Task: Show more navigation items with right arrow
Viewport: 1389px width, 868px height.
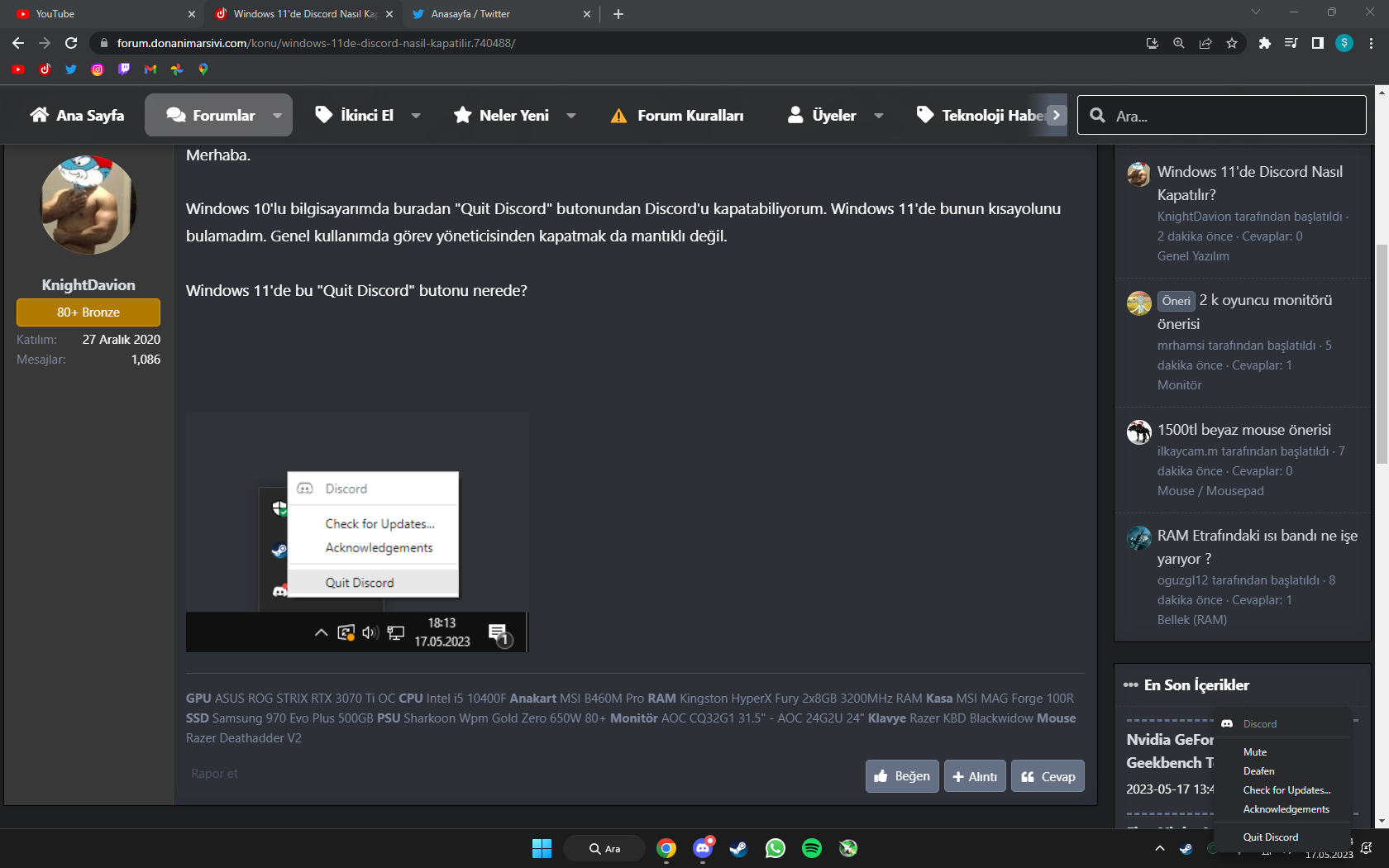Action: pyautogui.click(x=1057, y=116)
